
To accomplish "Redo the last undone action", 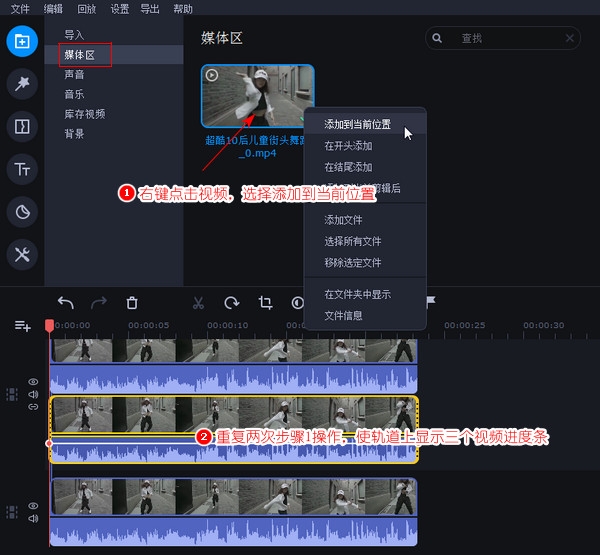I will pos(99,303).
